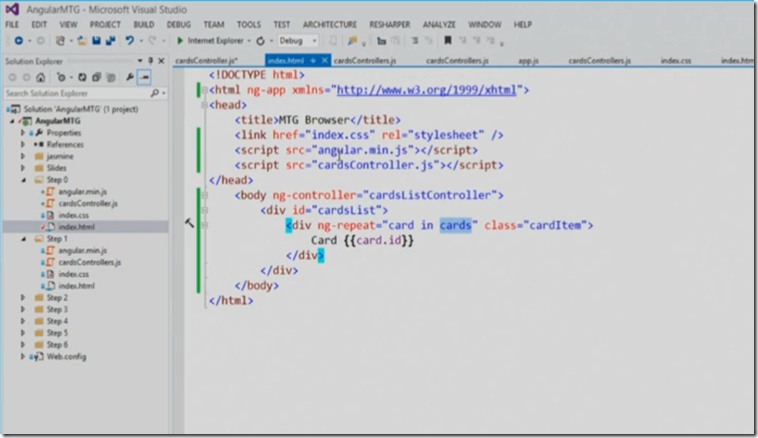
Task: Follow the w3.org xhtml namespace link
Action: tap(426, 90)
